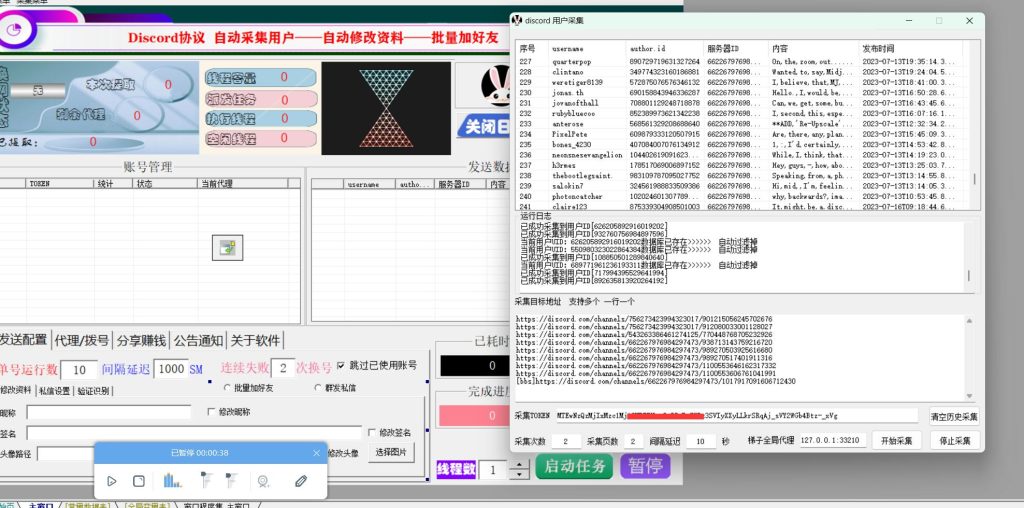Image resolution: width=1024 pixels, height=508 pixels.
Task: Click the round pie-chart logo icon
Action: click(x=16, y=29)
